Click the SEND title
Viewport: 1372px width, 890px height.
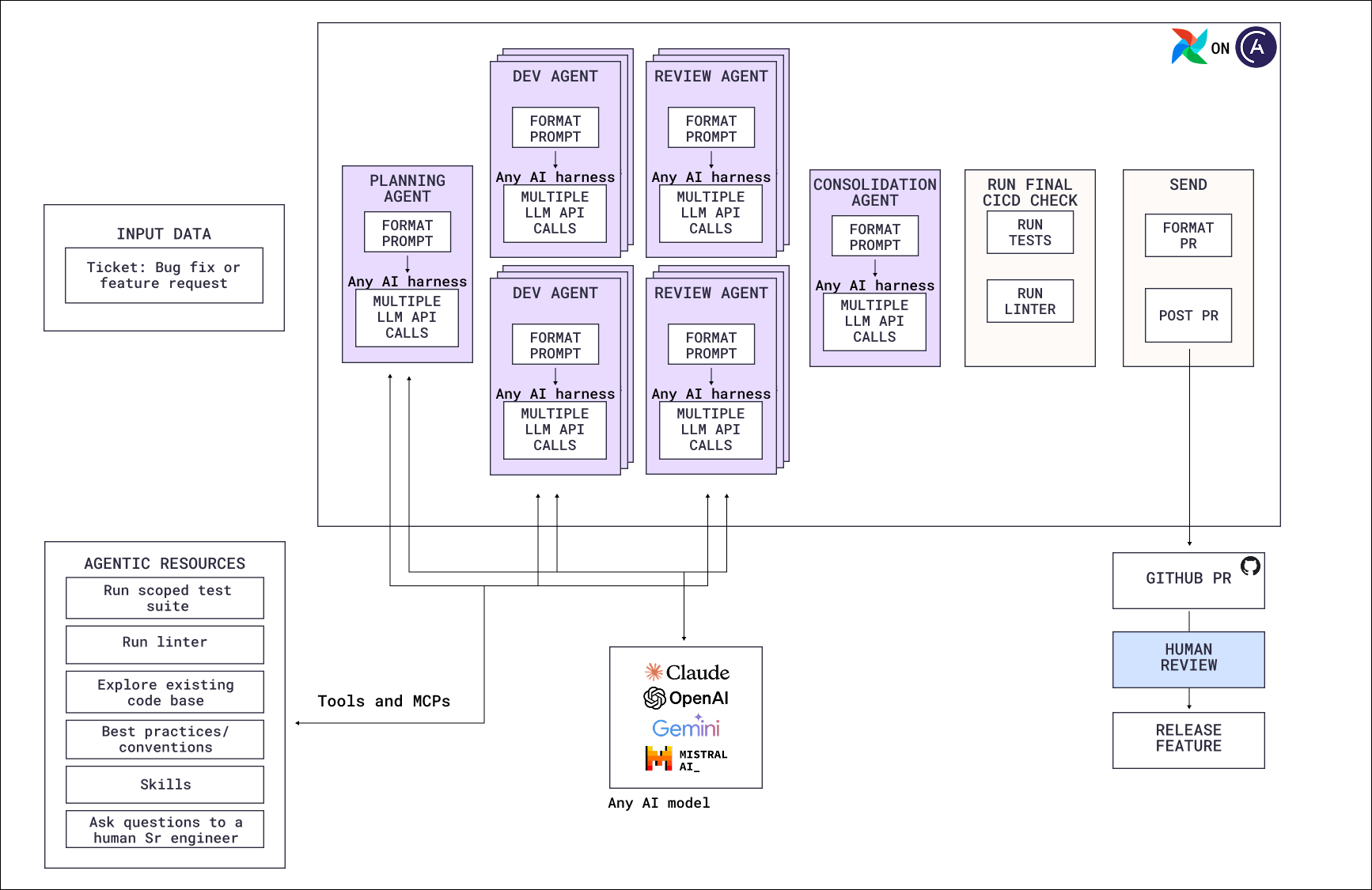pyautogui.click(x=1188, y=184)
